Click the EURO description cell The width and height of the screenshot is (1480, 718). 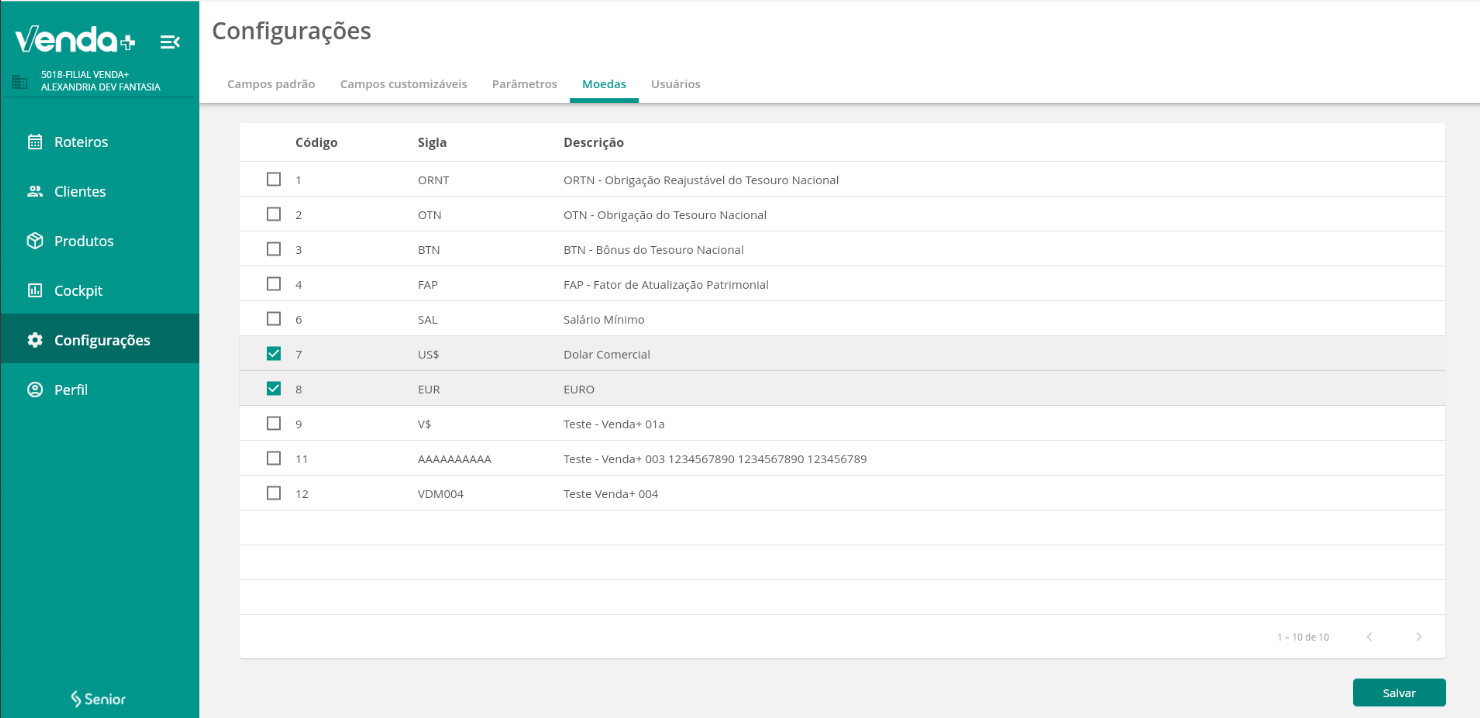coord(579,389)
